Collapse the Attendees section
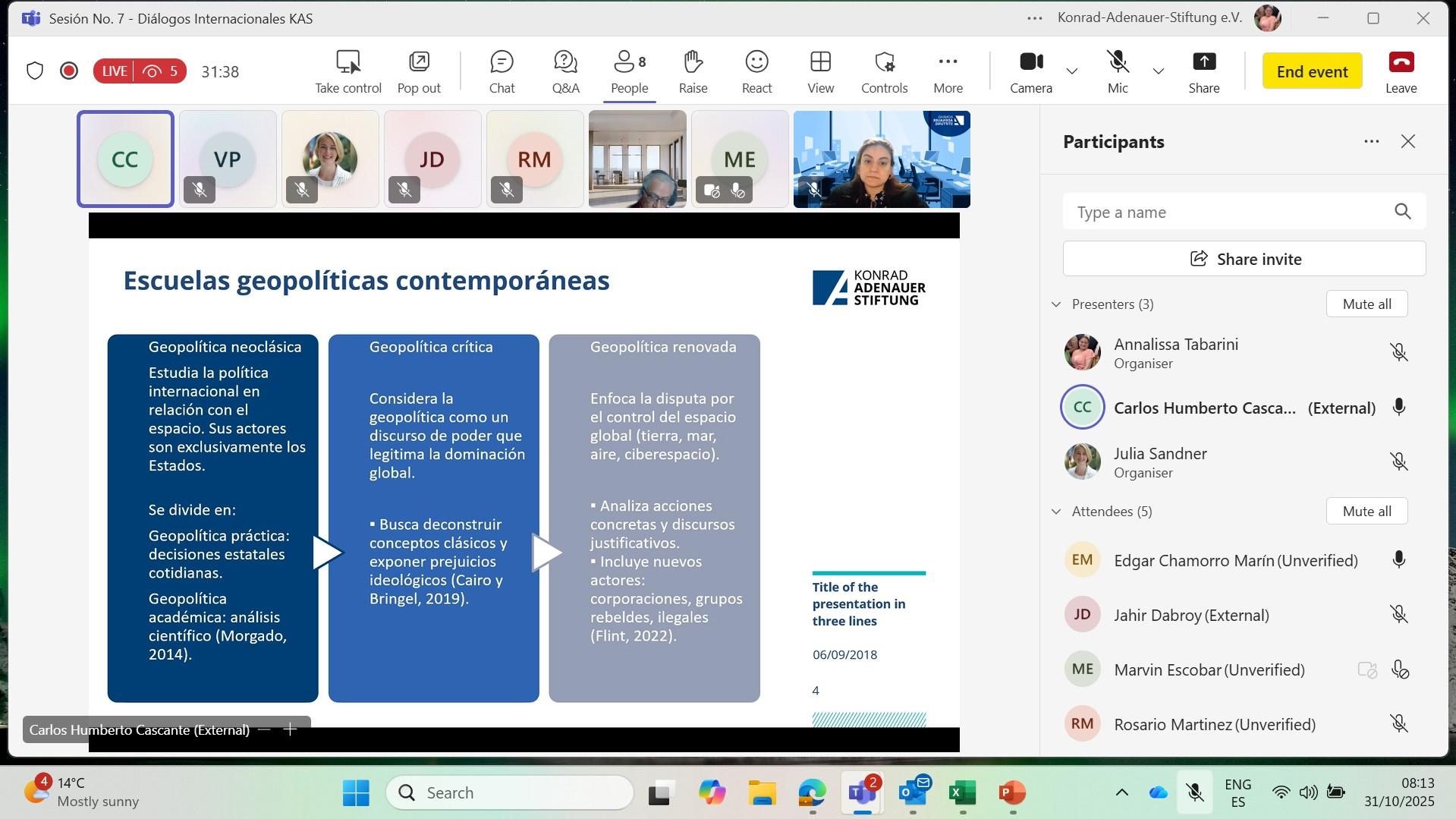 [1056, 512]
